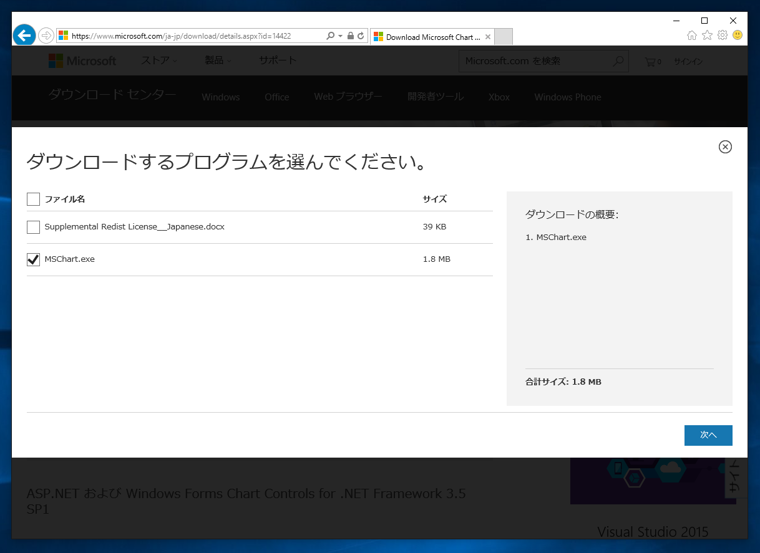Click the 1.8 MB size cell

[x=436, y=259]
